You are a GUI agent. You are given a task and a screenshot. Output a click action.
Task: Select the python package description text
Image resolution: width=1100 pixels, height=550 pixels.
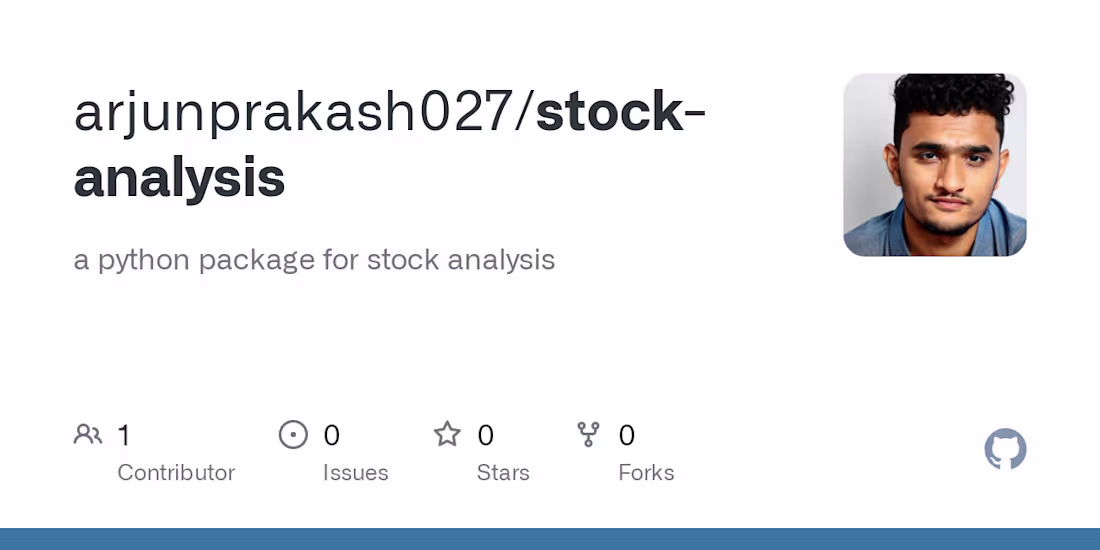coord(314,260)
